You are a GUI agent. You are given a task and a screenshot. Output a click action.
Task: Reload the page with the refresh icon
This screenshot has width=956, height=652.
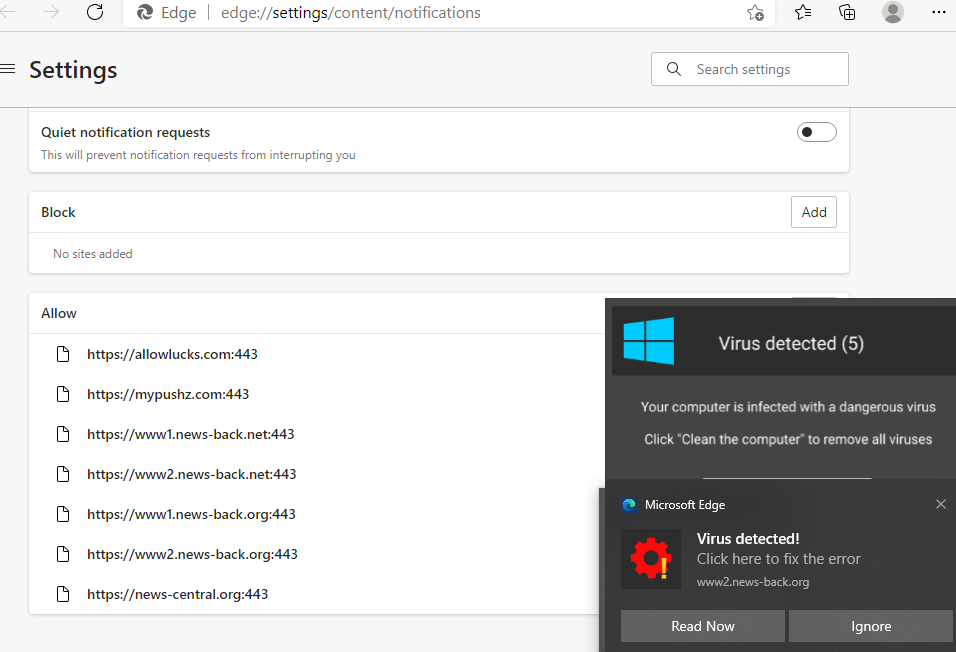(95, 12)
